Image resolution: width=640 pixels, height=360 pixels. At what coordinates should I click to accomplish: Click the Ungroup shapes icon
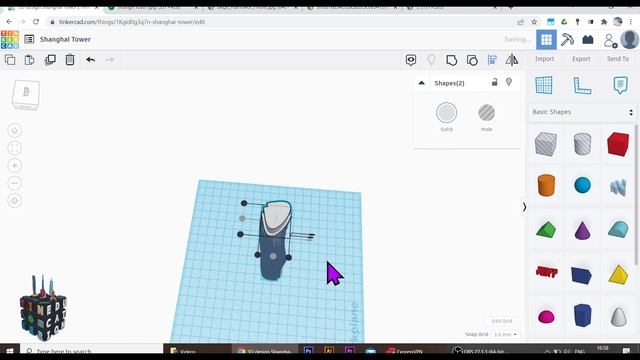pos(472,60)
